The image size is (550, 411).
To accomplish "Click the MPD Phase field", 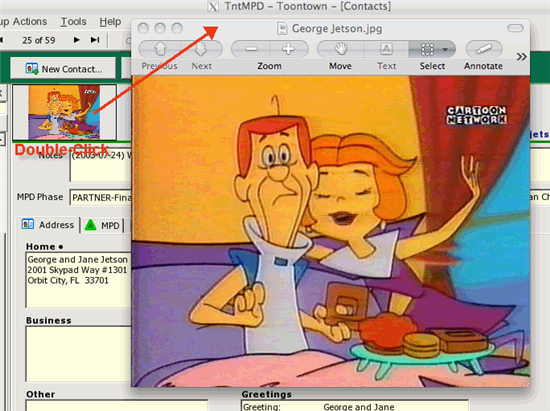I will 101,198.
